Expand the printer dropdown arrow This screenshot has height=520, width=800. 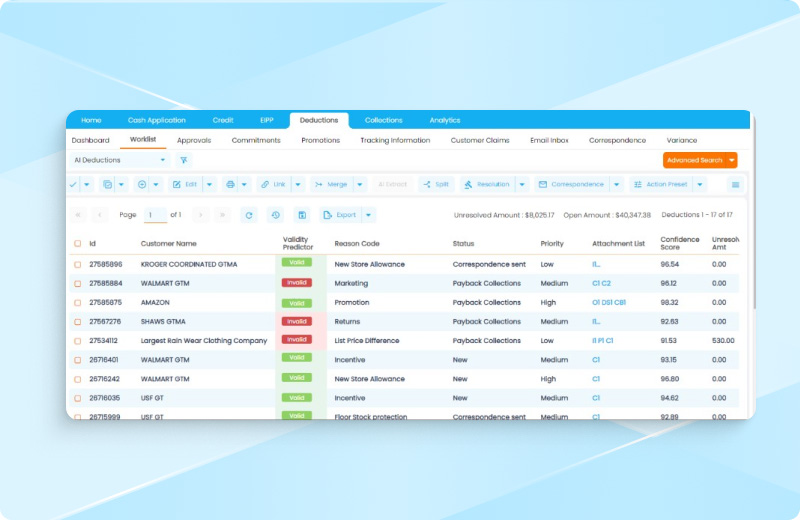[244, 185]
